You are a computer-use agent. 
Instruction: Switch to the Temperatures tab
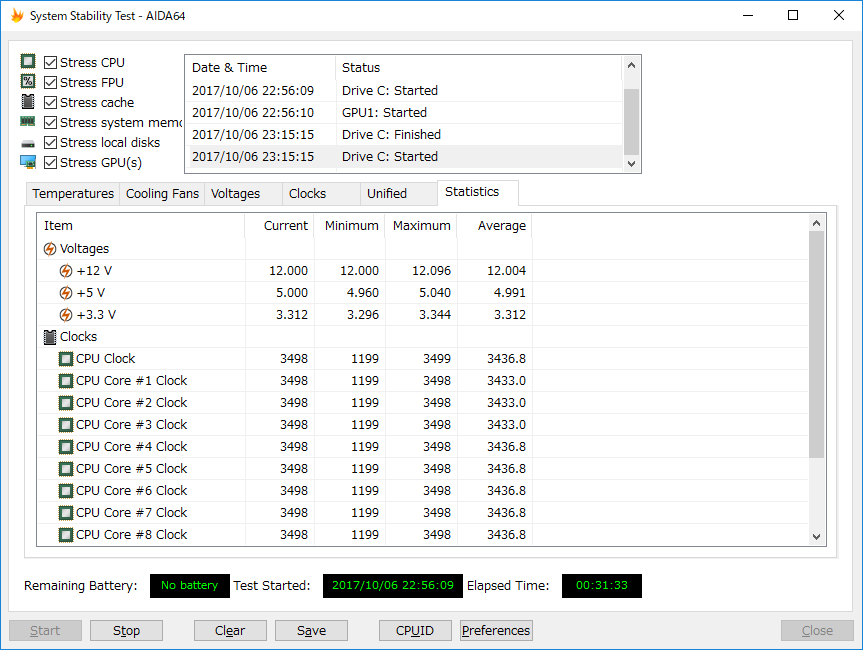[x=73, y=194]
